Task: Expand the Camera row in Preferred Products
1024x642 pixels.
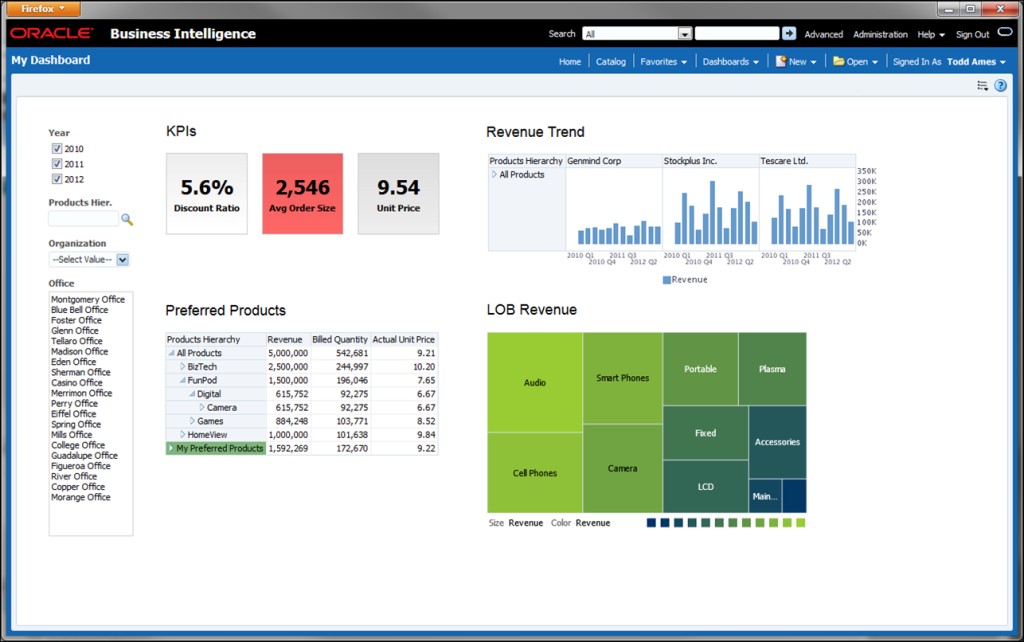Action: point(202,408)
